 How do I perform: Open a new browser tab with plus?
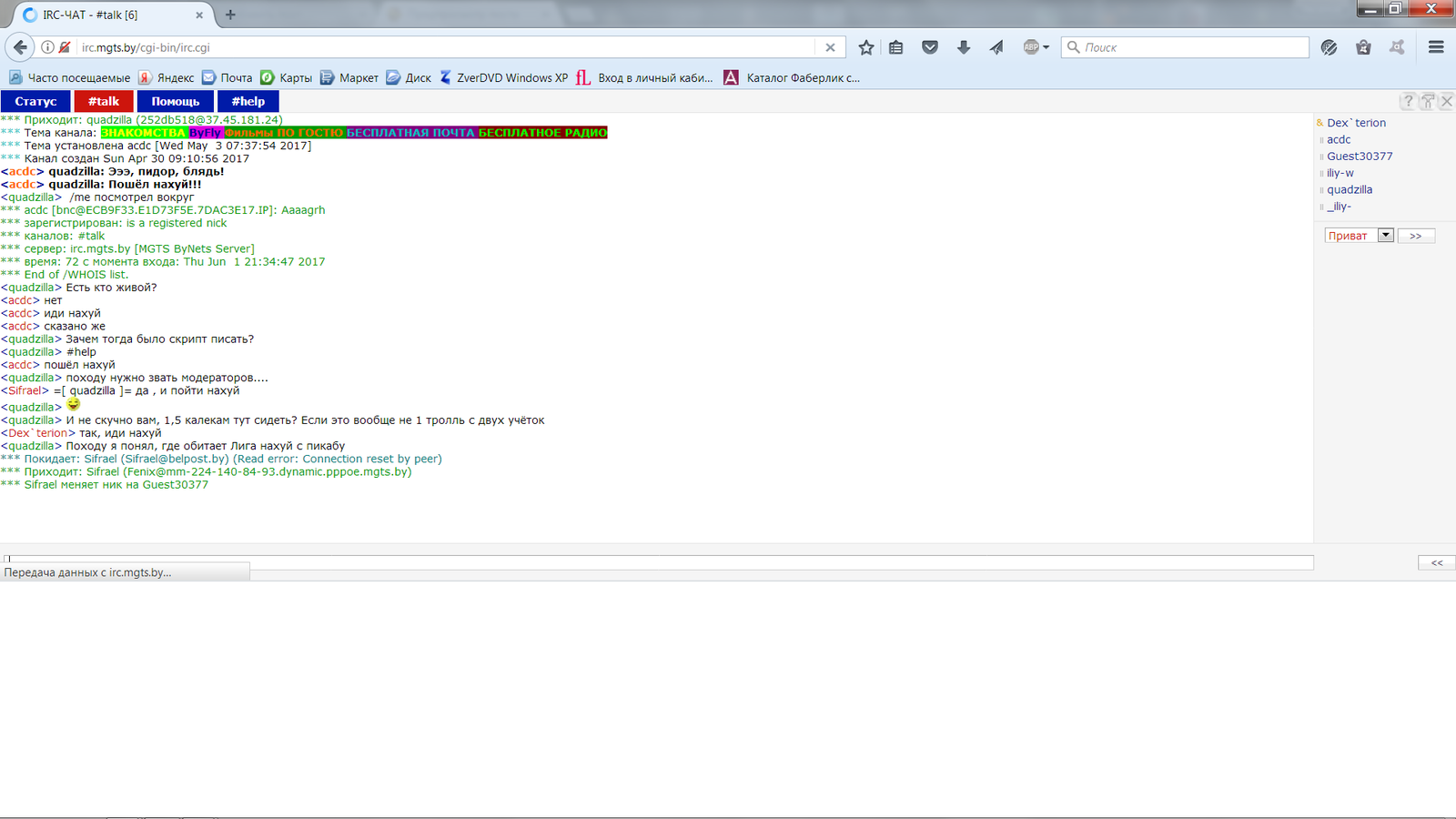click(x=230, y=15)
